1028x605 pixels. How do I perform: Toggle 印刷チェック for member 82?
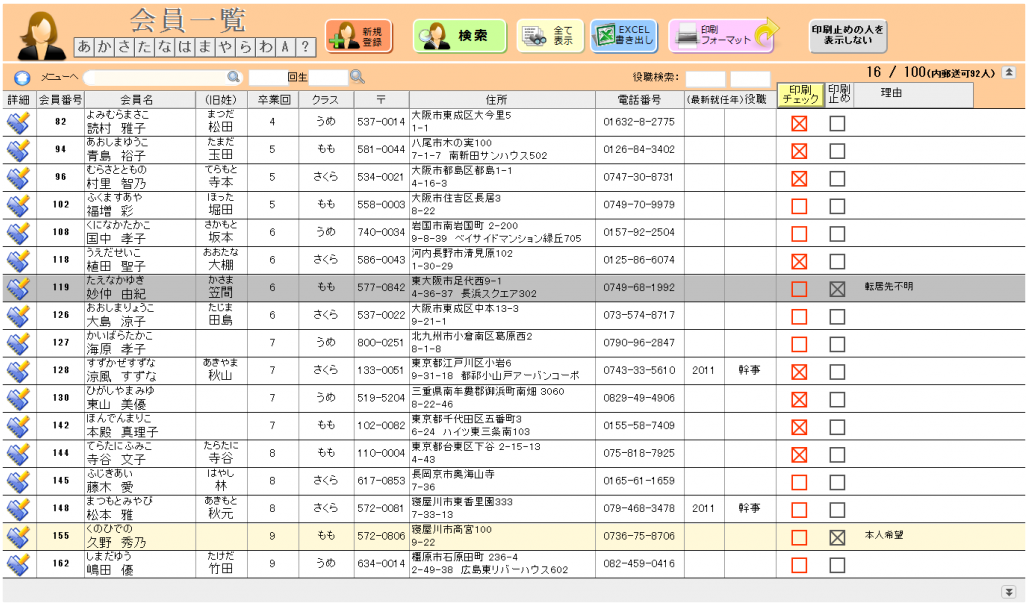pyautogui.click(x=799, y=123)
